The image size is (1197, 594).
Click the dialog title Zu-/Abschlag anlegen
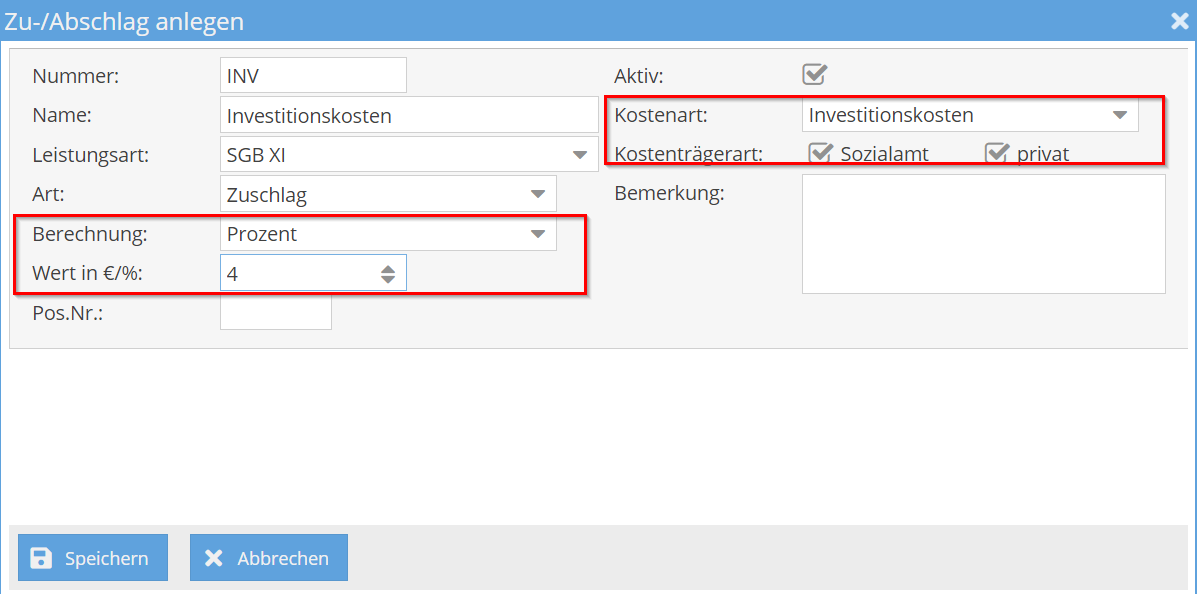126,20
